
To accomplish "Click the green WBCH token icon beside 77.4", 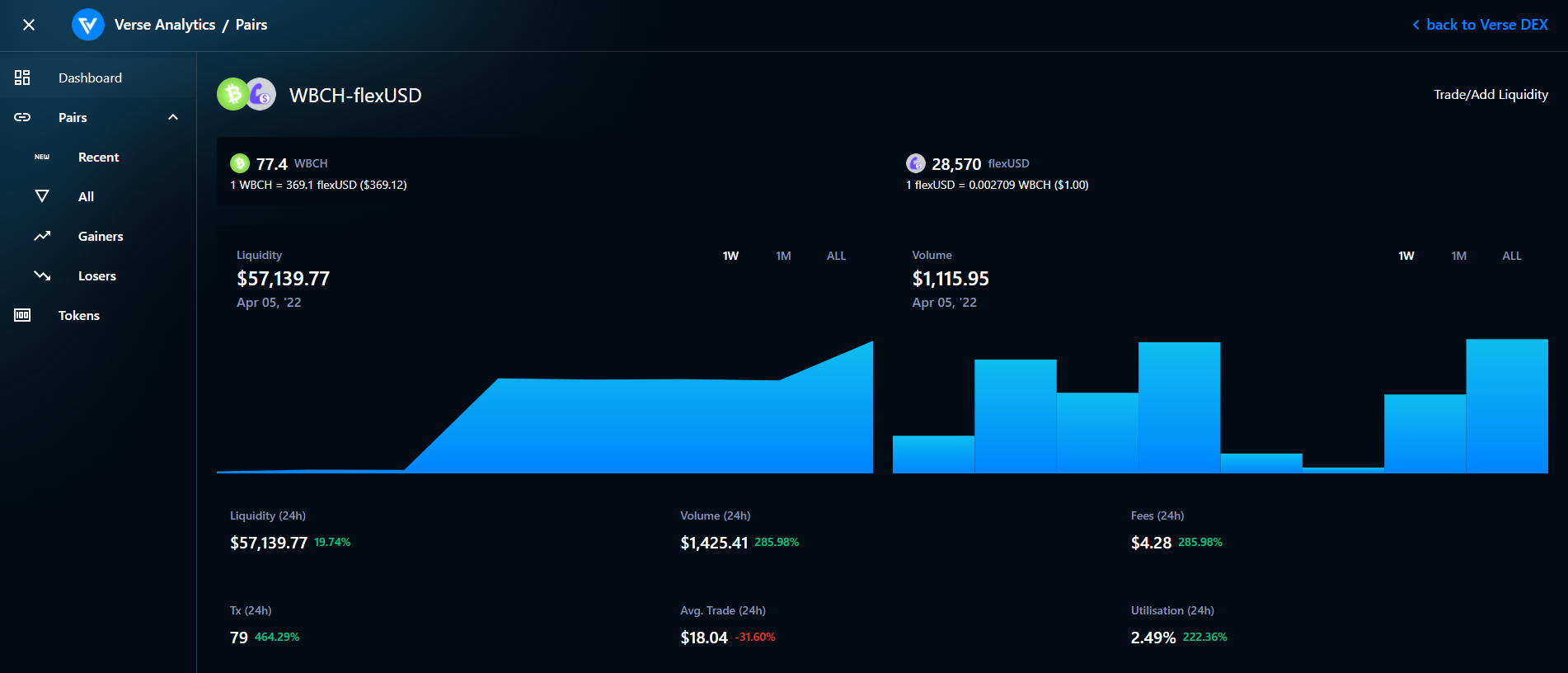I will pyautogui.click(x=240, y=163).
